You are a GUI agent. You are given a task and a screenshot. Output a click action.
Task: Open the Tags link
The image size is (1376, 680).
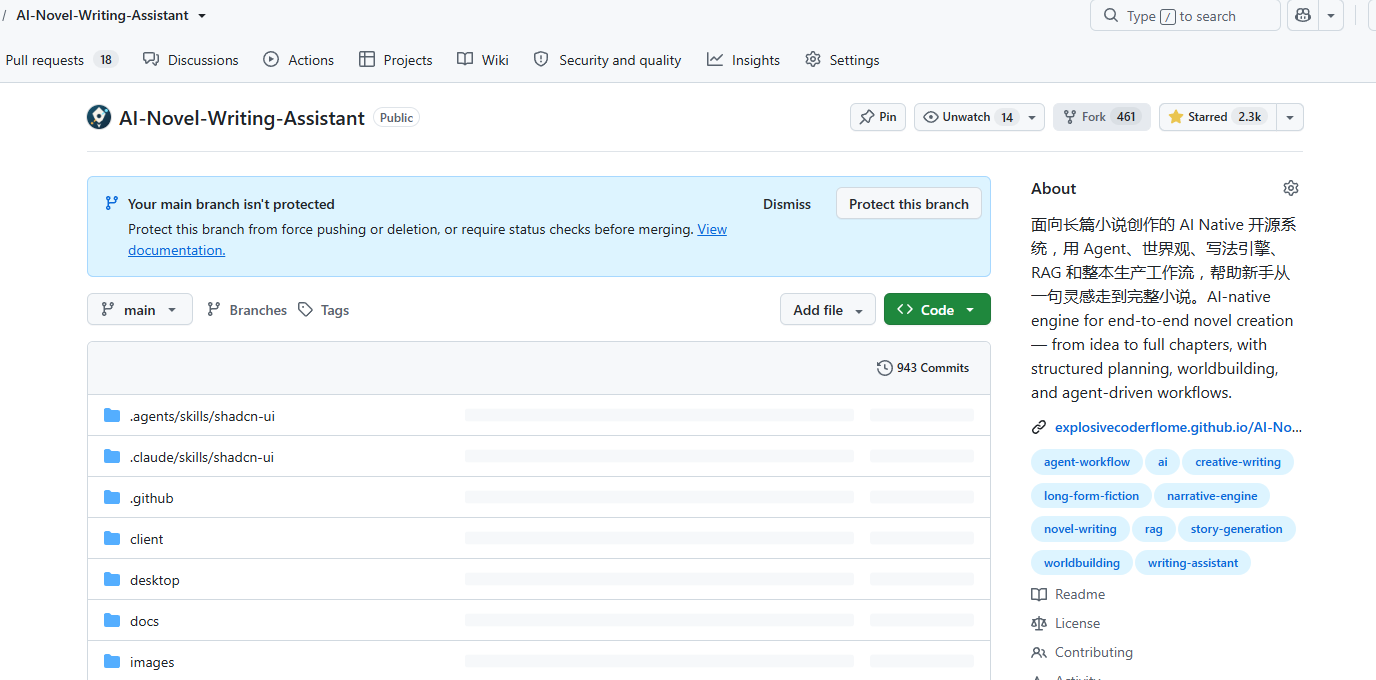click(323, 310)
